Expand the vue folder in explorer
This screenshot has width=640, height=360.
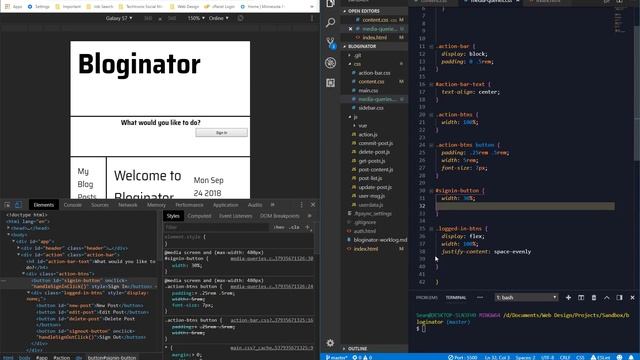tap(354, 126)
